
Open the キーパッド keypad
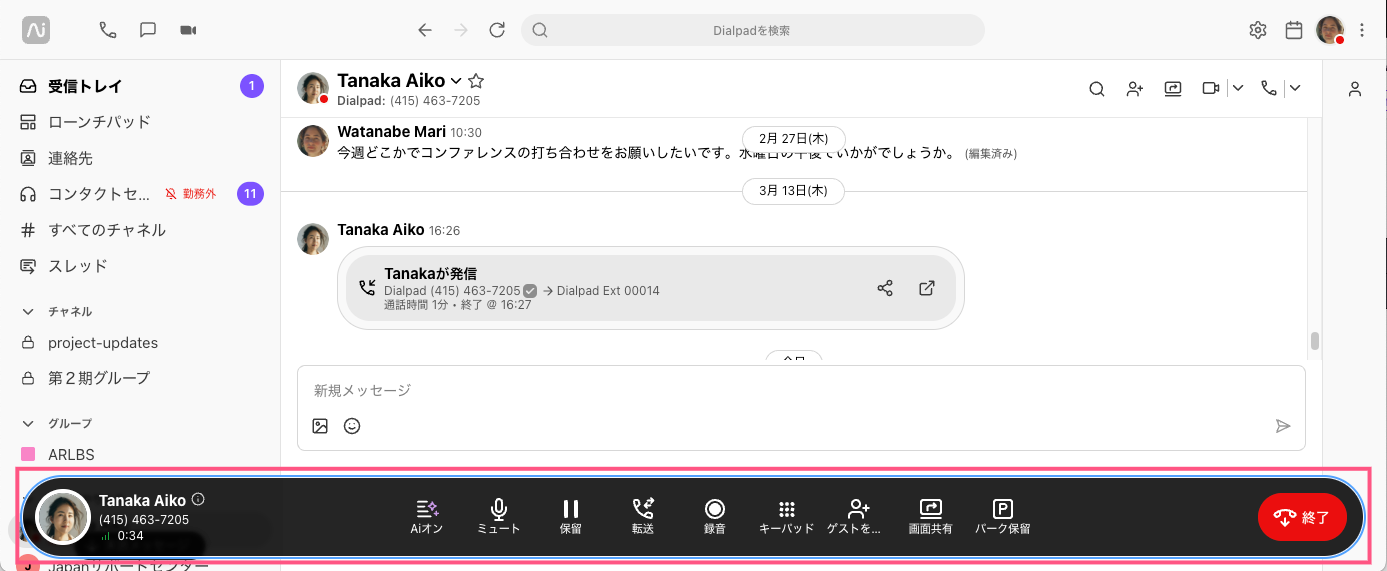787,517
